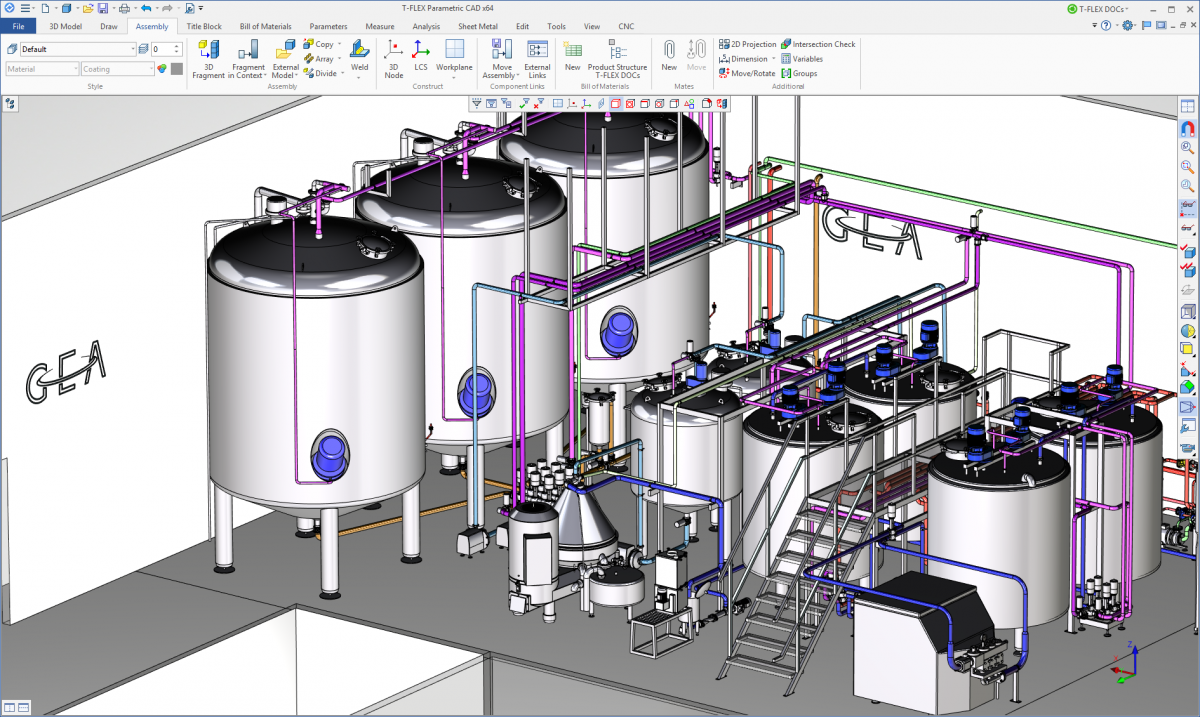Toggle the shaded sphere render style button
The width and height of the screenshot is (1200, 717).
coord(1187,329)
